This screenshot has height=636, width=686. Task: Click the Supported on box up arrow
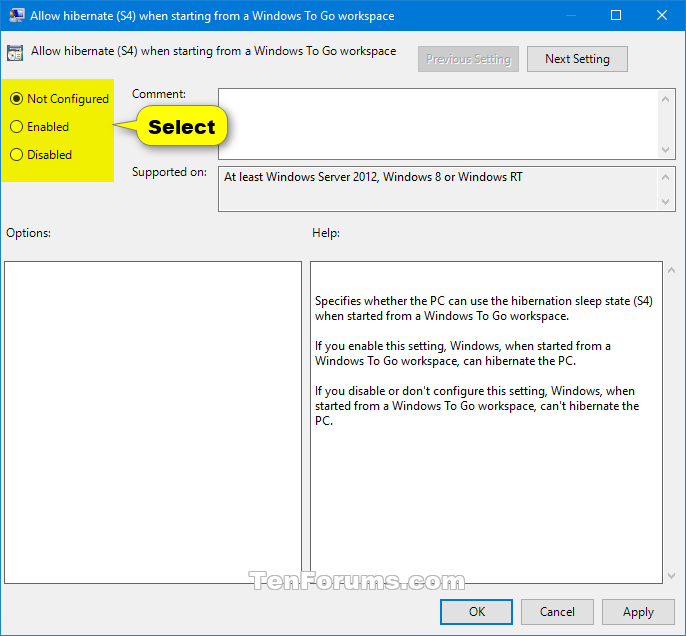[665, 177]
